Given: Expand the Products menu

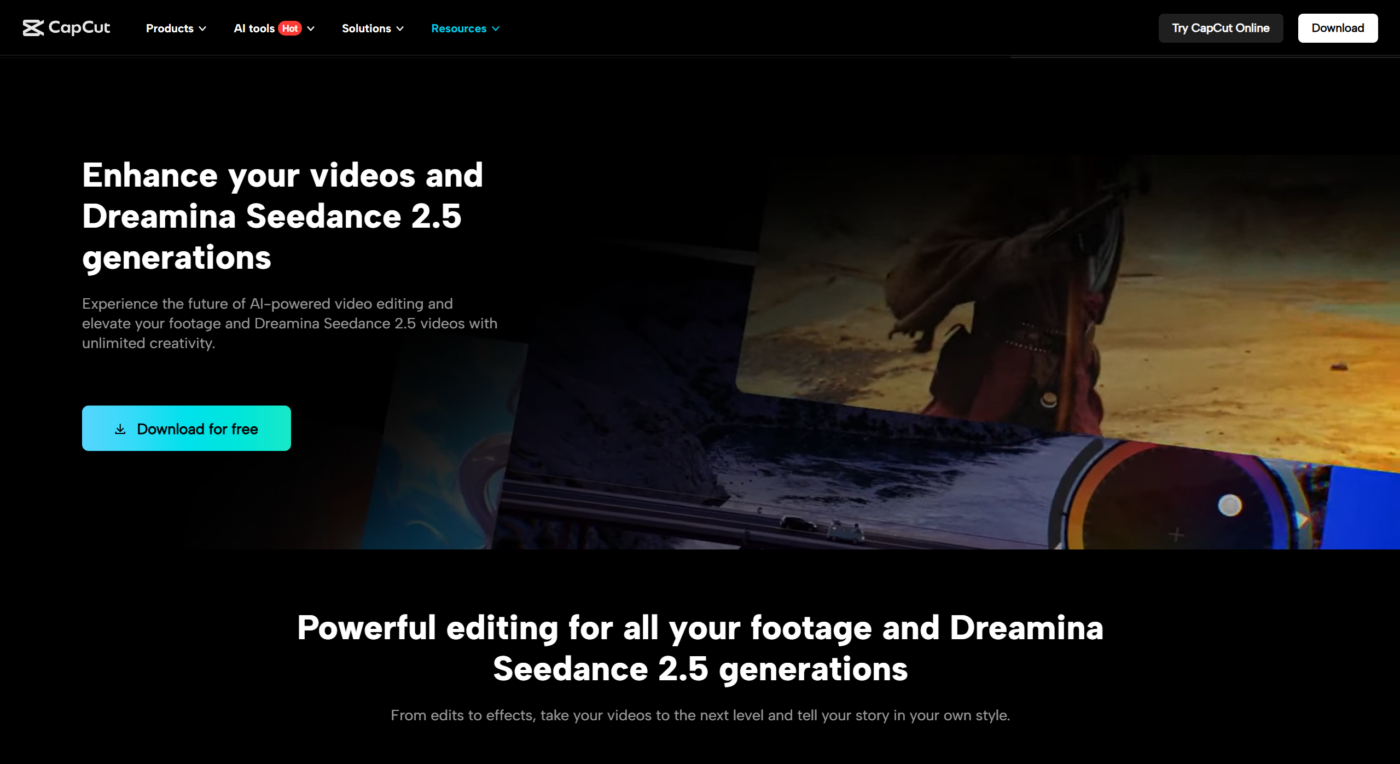Looking at the screenshot, I should pos(176,28).
